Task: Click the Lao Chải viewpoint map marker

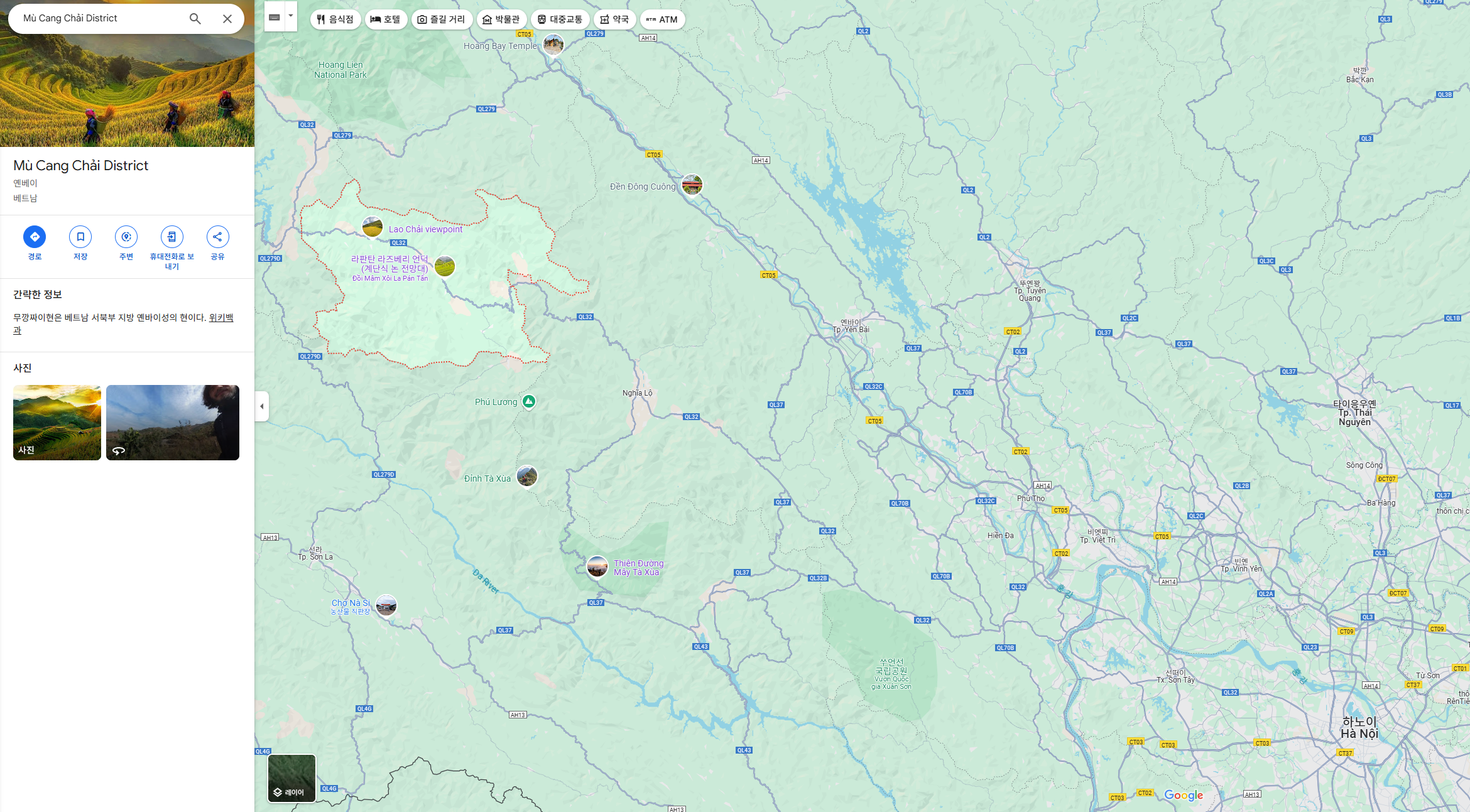Action: coord(373,227)
